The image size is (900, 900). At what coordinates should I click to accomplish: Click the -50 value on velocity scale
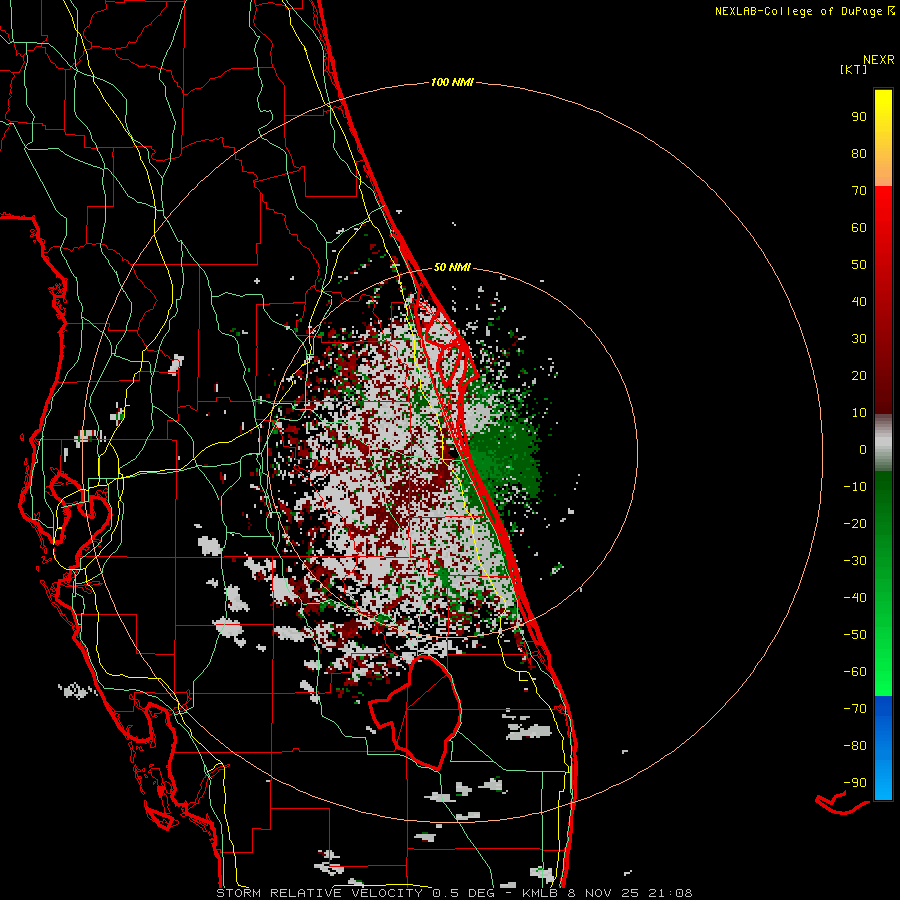point(855,635)
